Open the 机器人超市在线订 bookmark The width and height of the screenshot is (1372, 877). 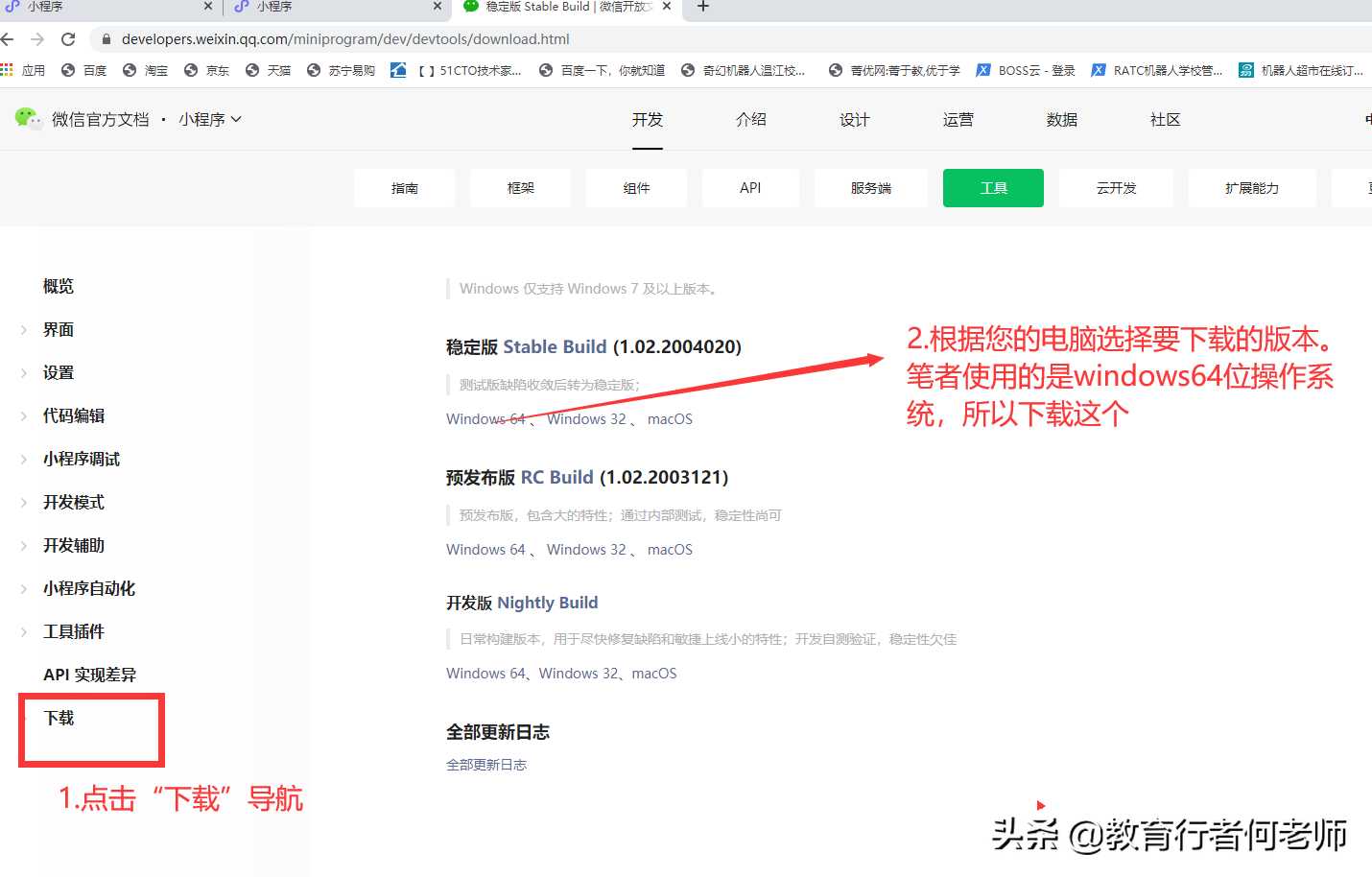[x=1302, y=70]
